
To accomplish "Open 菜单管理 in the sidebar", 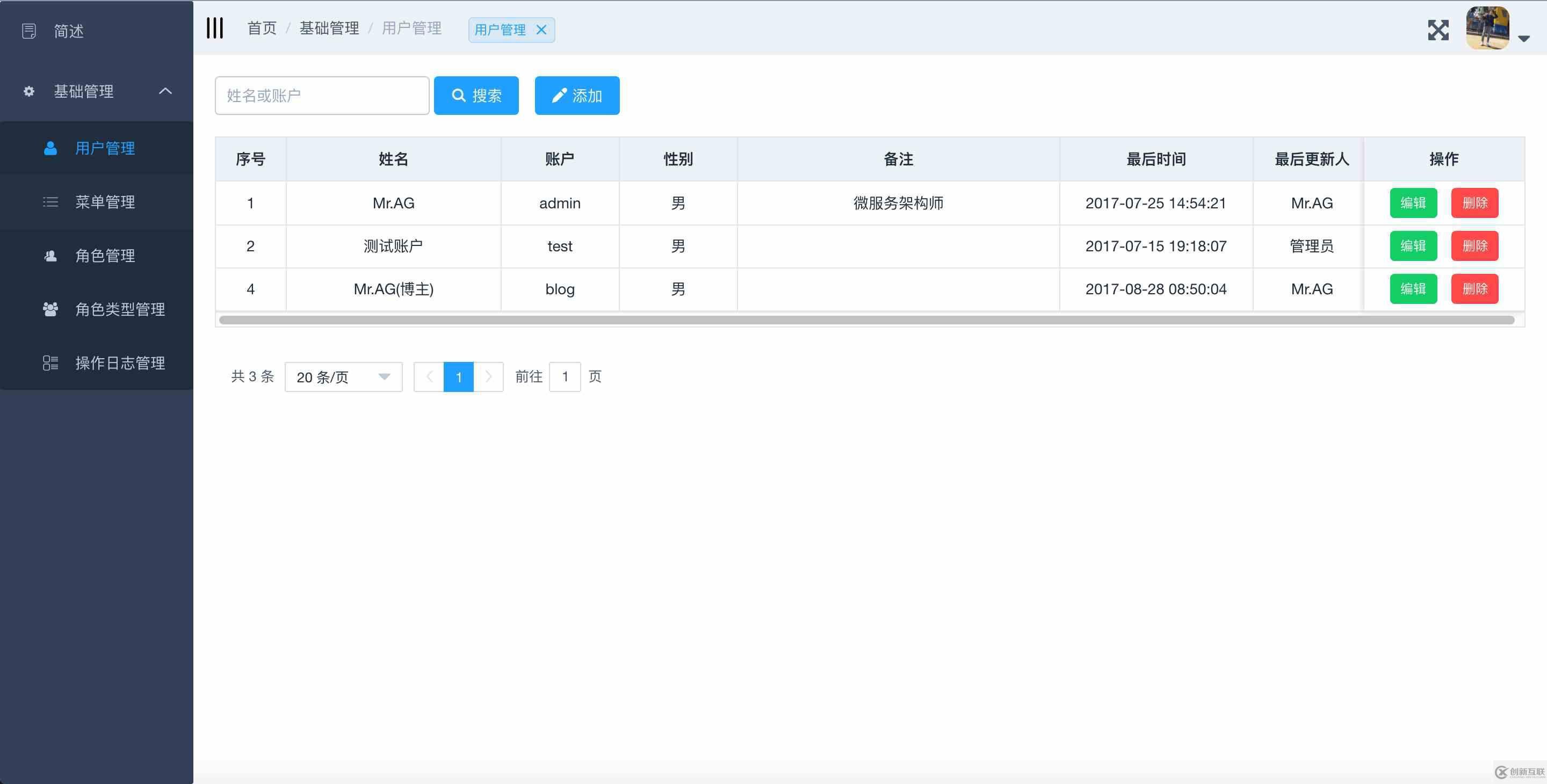I will click(97, 202).
